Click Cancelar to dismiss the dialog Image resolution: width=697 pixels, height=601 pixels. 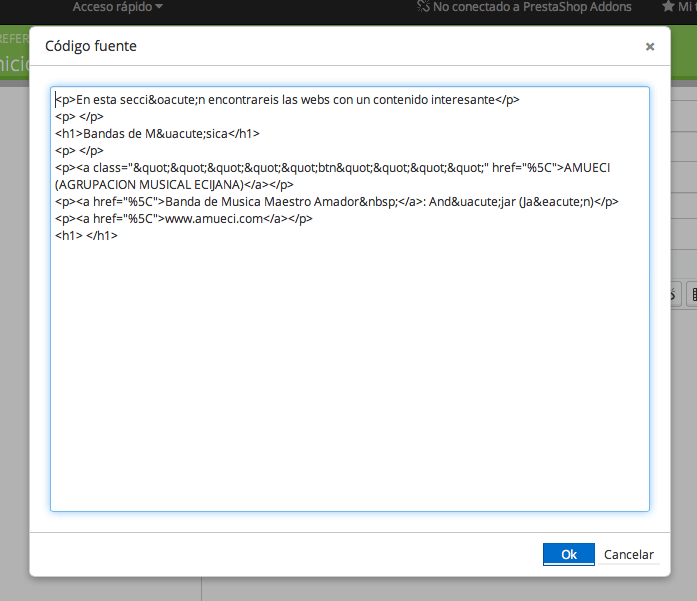pos(629,554)
